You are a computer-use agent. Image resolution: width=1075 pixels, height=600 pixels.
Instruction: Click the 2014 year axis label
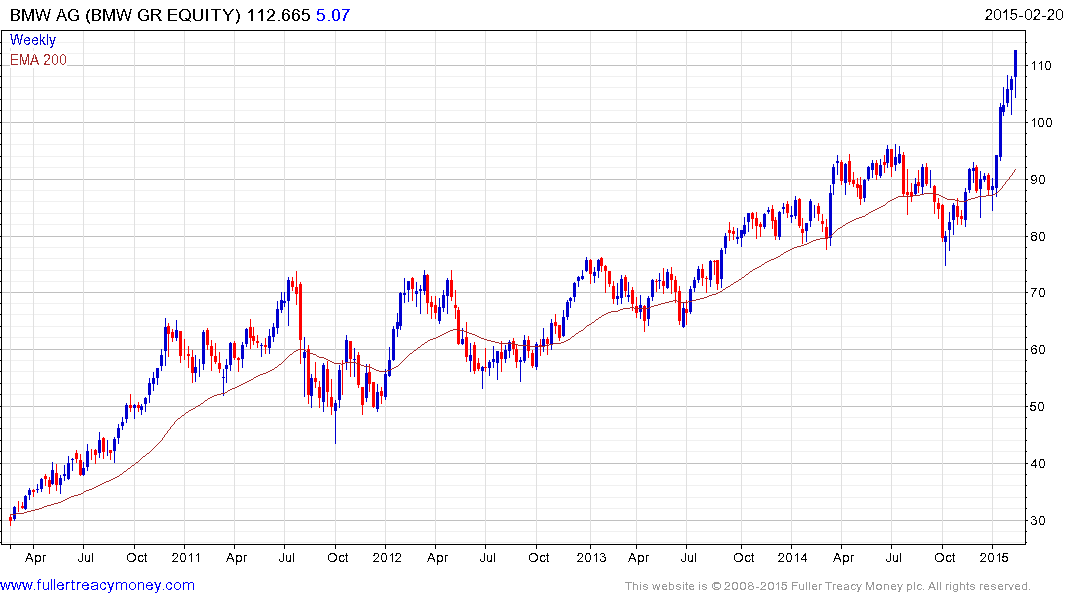[x=792, y=557]
